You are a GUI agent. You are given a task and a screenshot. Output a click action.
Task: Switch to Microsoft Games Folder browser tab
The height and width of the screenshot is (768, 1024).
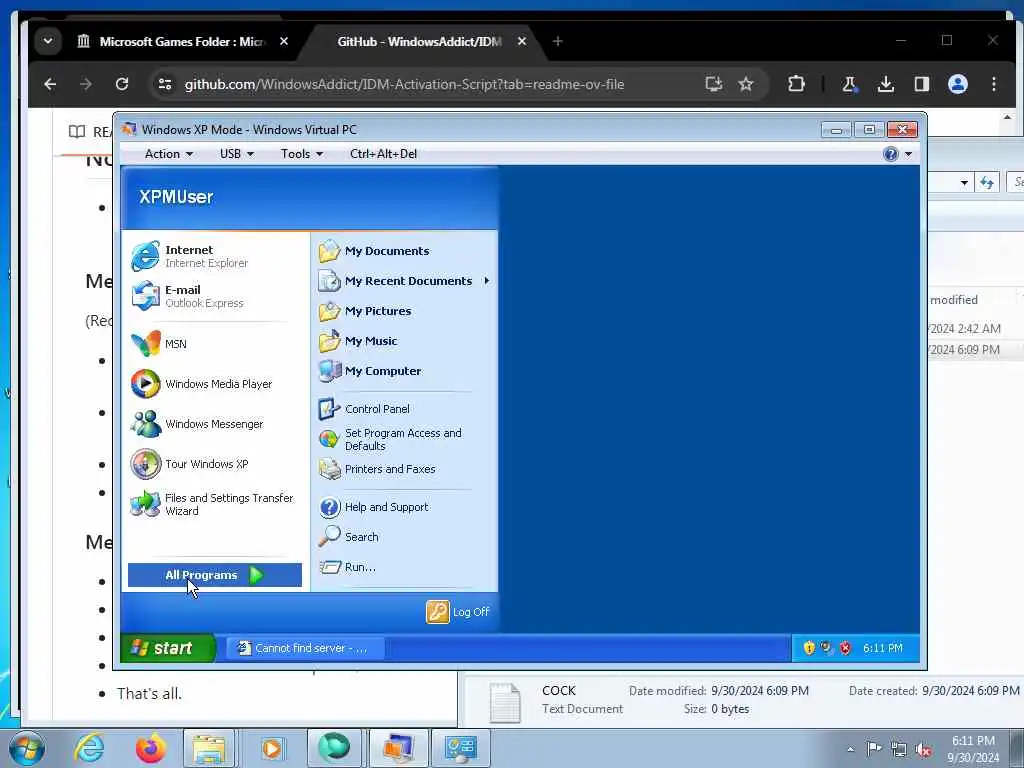181,42
